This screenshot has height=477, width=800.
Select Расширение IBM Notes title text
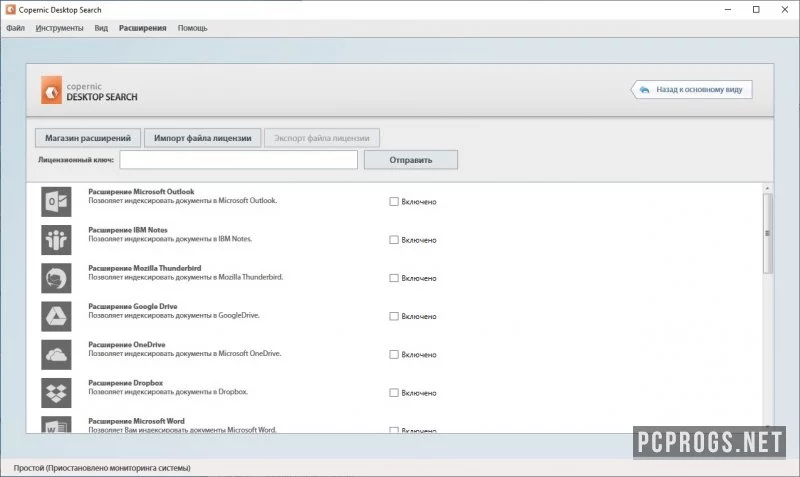[x=128, y=230]
